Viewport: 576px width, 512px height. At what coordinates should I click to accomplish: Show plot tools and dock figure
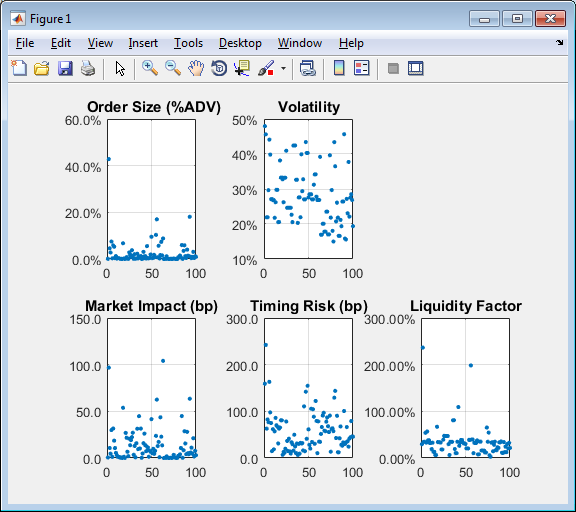pos(416,68)
